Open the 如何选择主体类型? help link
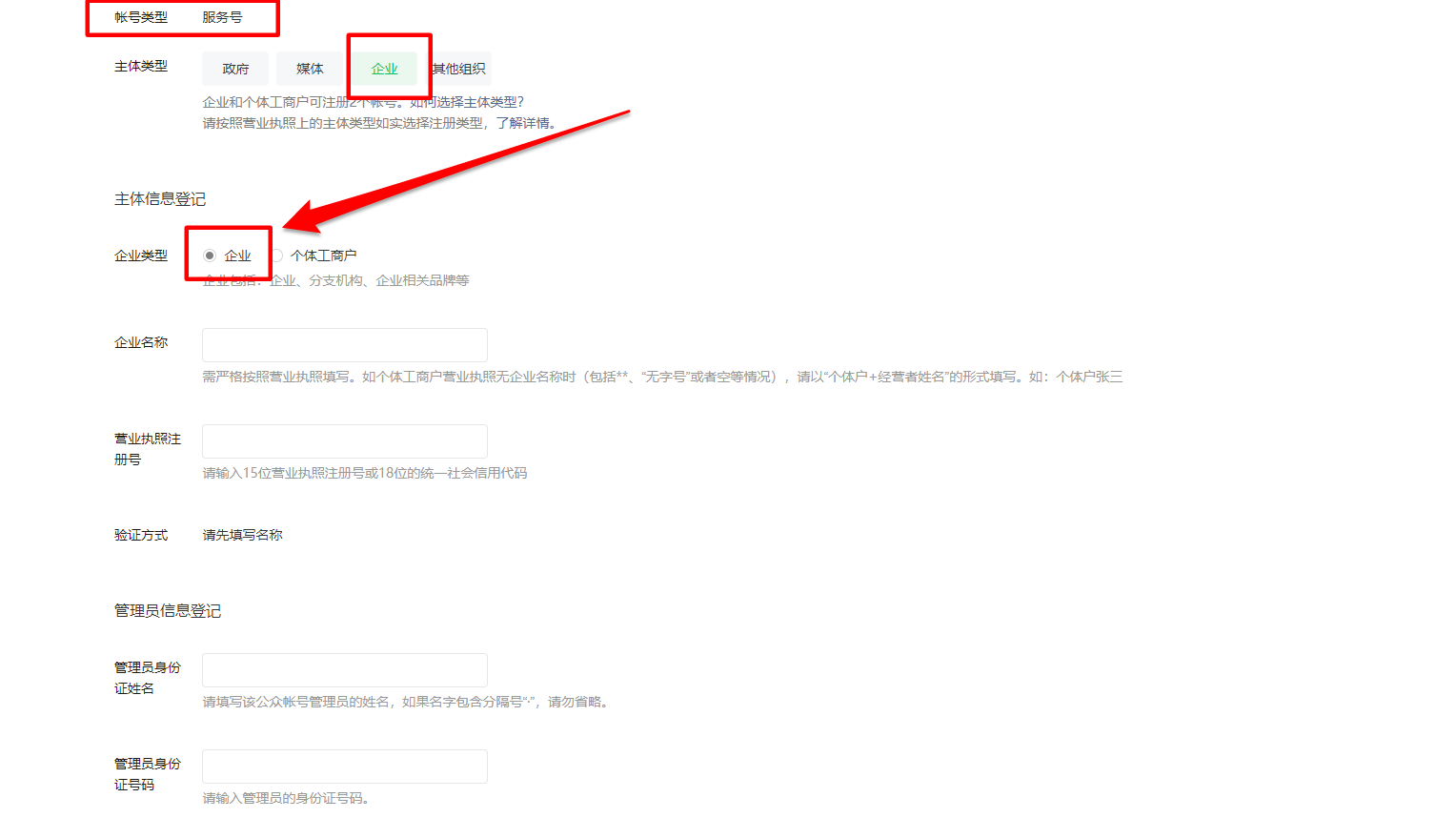Screen dimensions: 1456x818 pyautogui.click(x=467, y=102)
